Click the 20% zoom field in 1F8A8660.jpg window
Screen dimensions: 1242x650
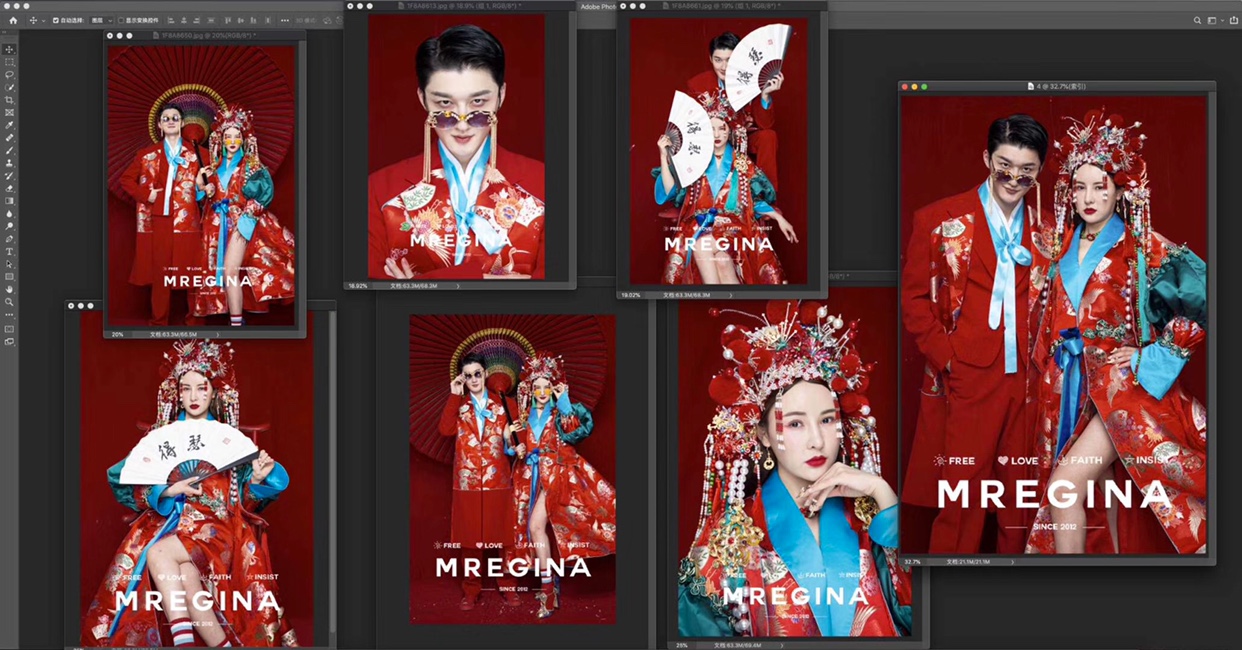117,334
